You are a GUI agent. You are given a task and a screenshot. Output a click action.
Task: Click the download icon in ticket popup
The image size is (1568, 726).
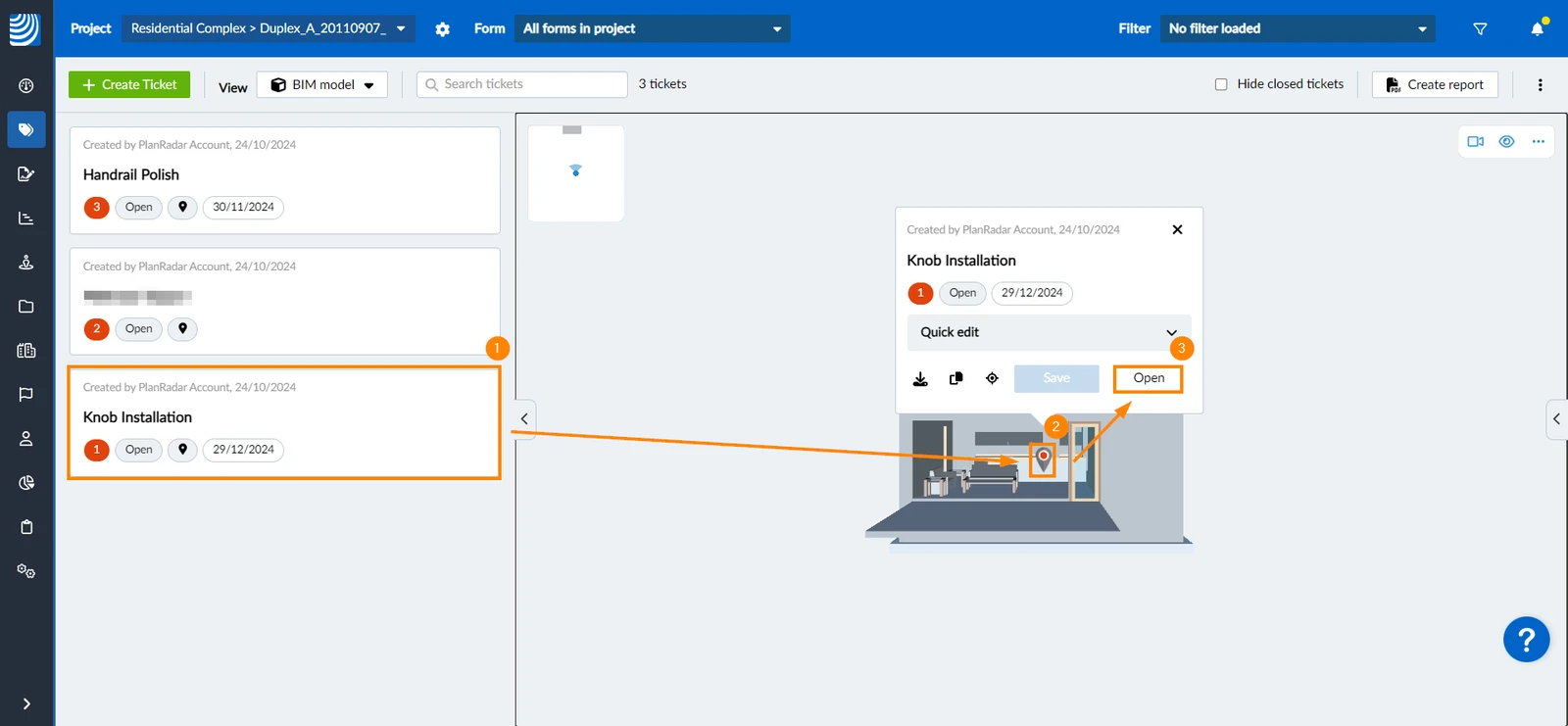coord(920,379)
